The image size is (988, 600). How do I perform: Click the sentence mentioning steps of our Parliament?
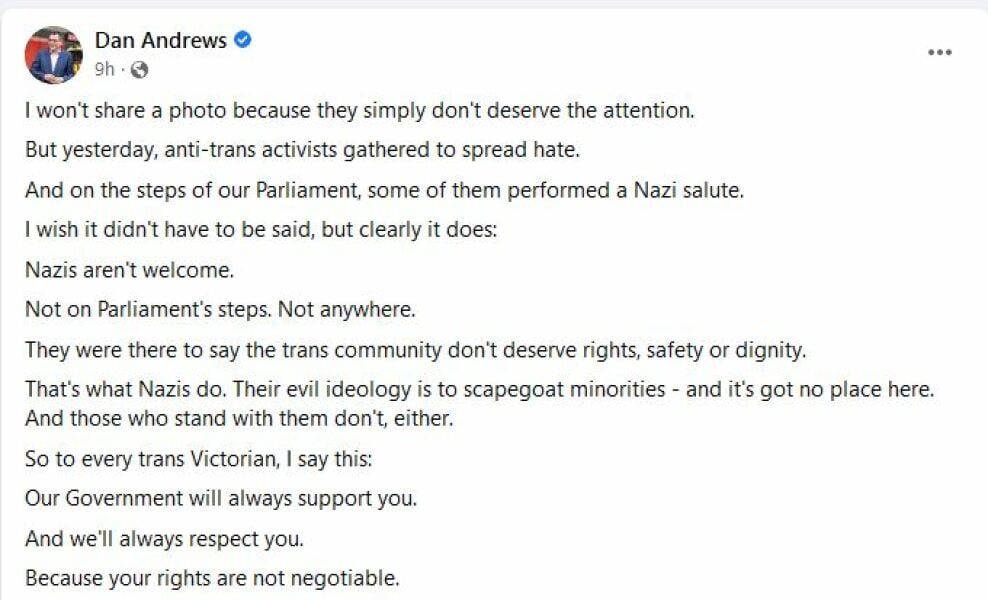(x=384, y=190)
